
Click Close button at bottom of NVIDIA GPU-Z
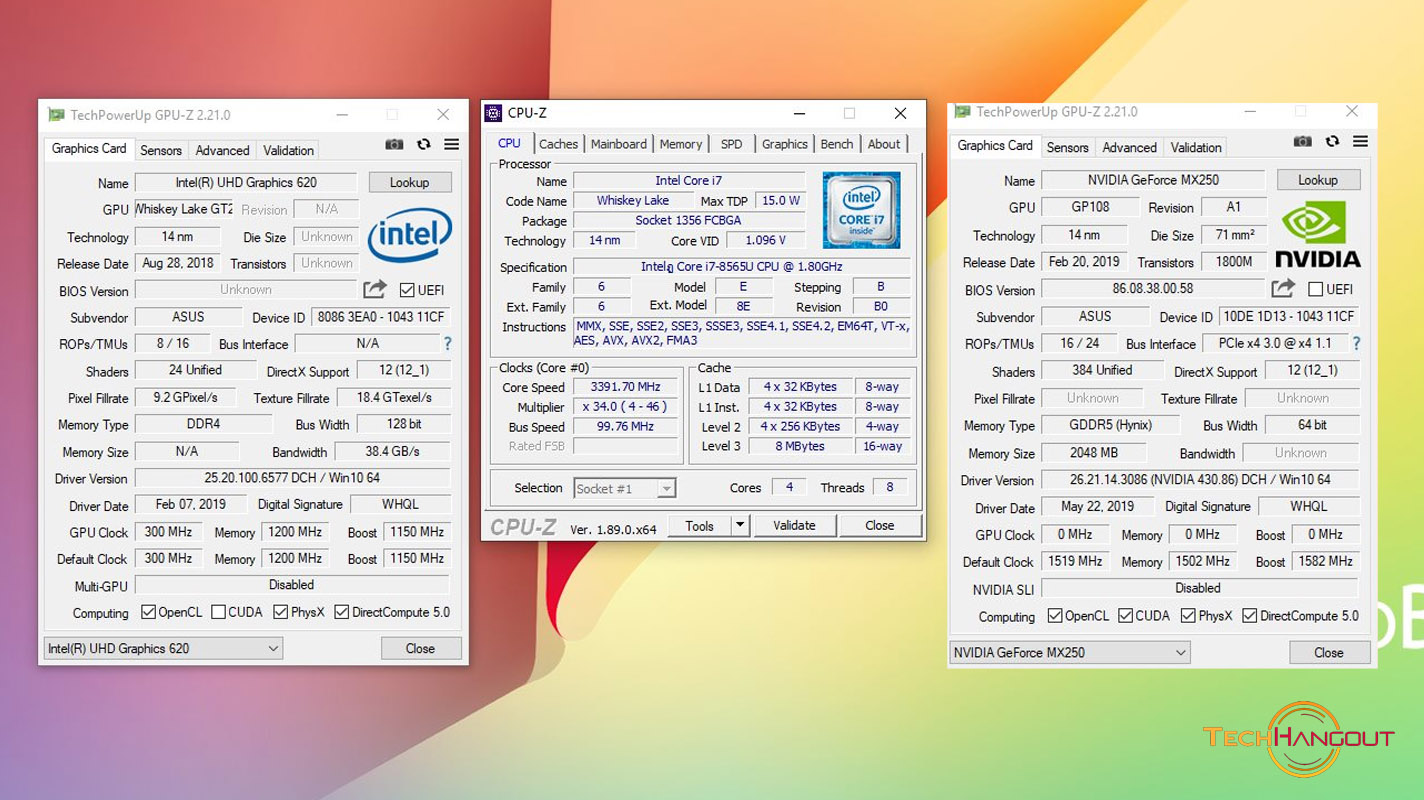tap(1329, 653)
